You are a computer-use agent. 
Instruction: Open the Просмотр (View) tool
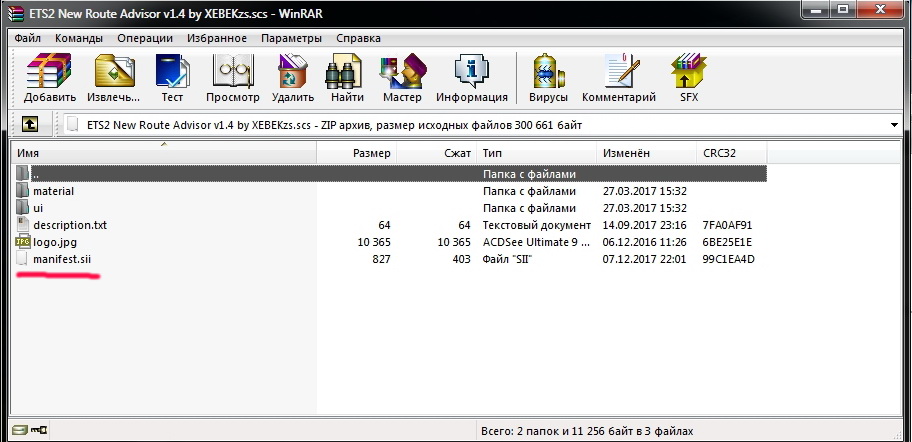tap(232, 77)
